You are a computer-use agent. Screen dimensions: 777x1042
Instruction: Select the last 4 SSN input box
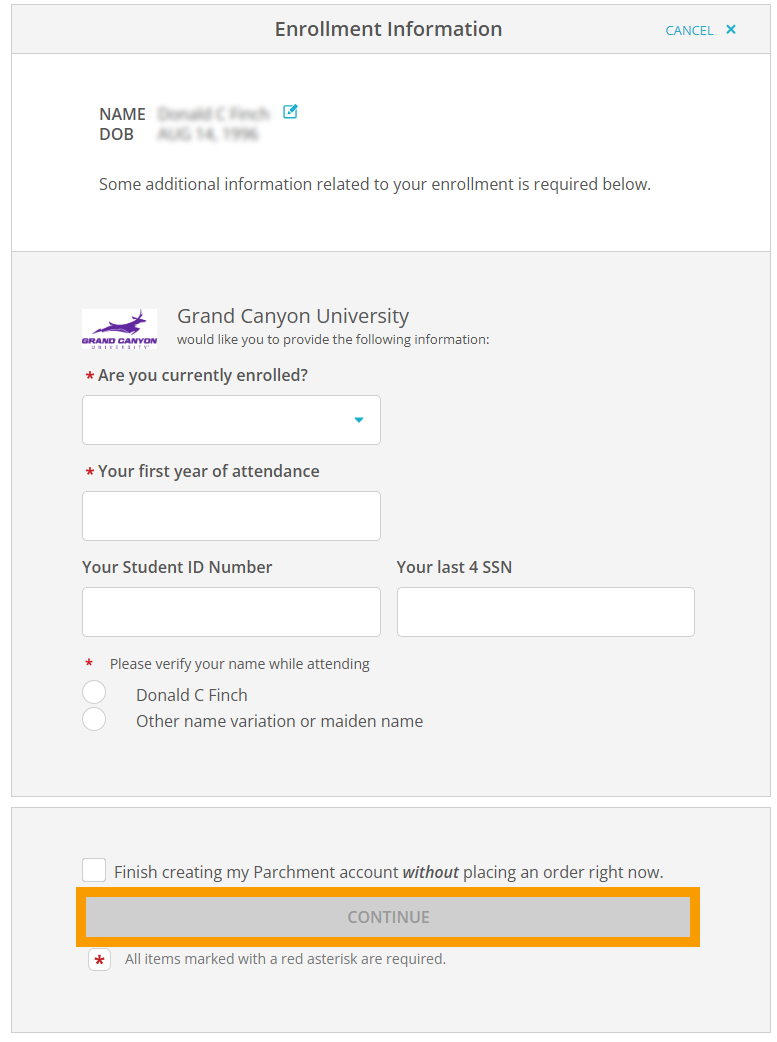point(546,612)
